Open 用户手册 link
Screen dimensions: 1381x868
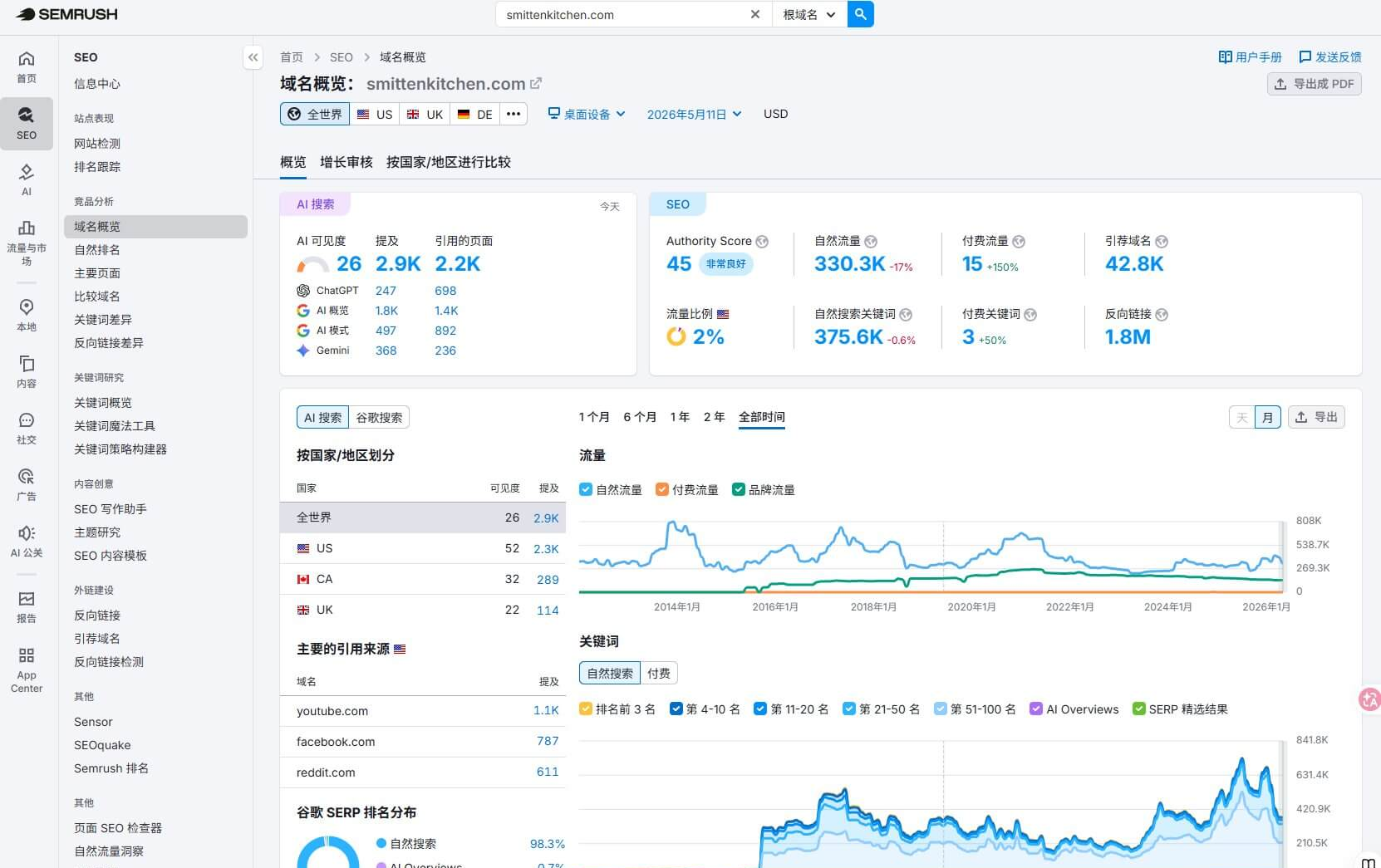pyautogui.click(x=1250, y=57)
